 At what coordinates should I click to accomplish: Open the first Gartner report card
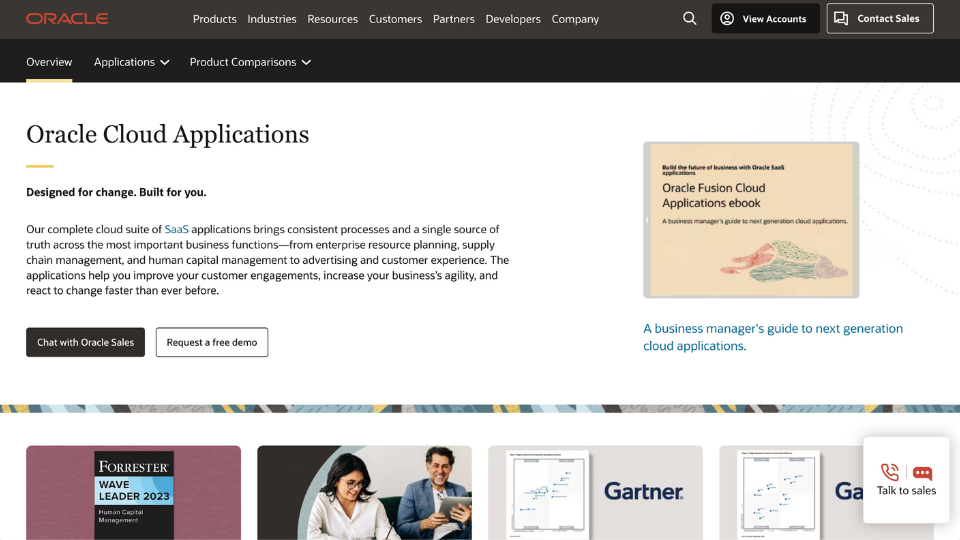[595, 493]
